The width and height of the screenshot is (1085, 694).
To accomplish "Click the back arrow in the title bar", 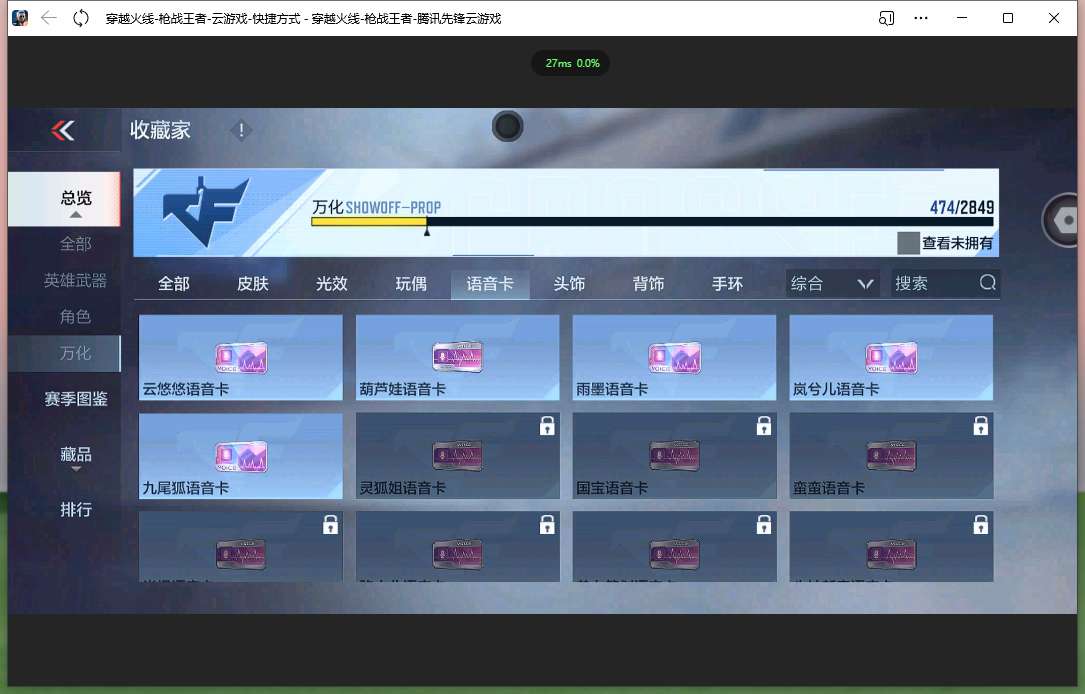I will (48, 18).
